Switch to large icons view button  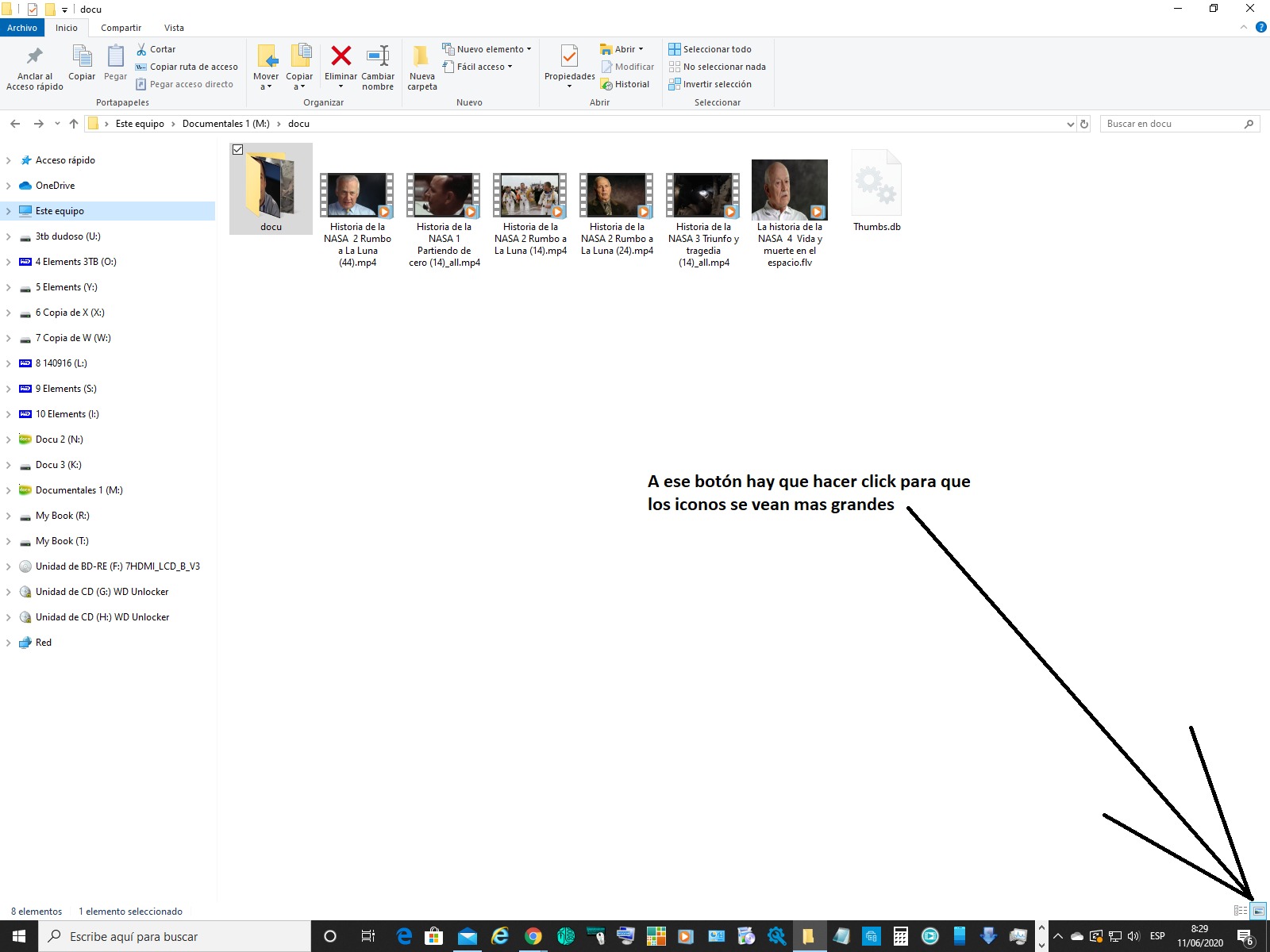[x=1258, y=911]
